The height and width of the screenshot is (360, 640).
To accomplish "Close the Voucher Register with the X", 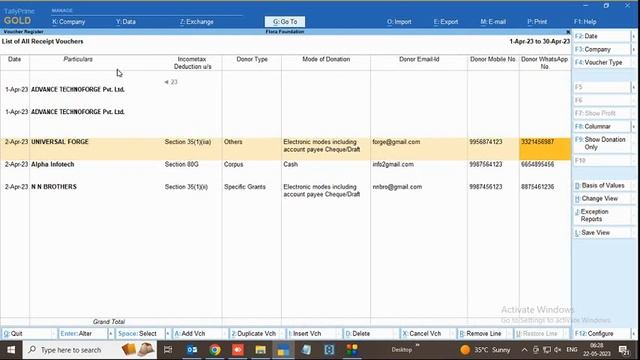I will click(568, 31).
